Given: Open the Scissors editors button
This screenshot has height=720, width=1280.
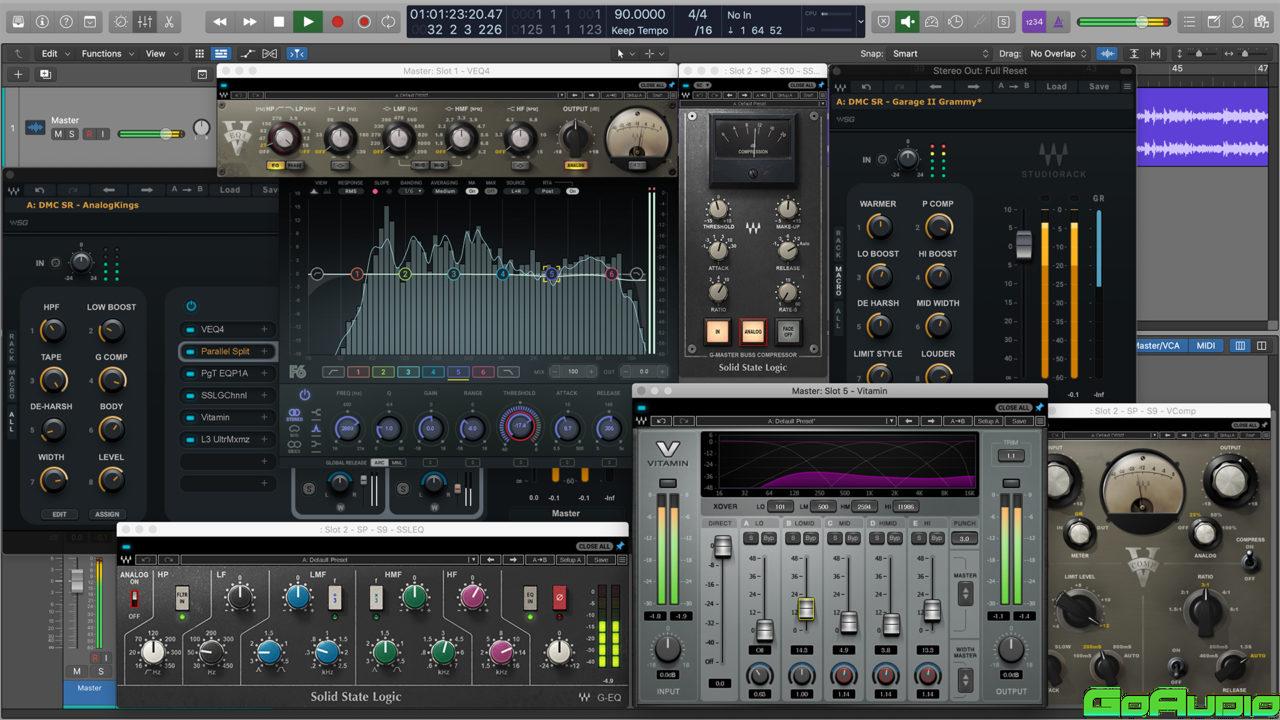Looking at the screenshot, I should [x=168, y=21].
